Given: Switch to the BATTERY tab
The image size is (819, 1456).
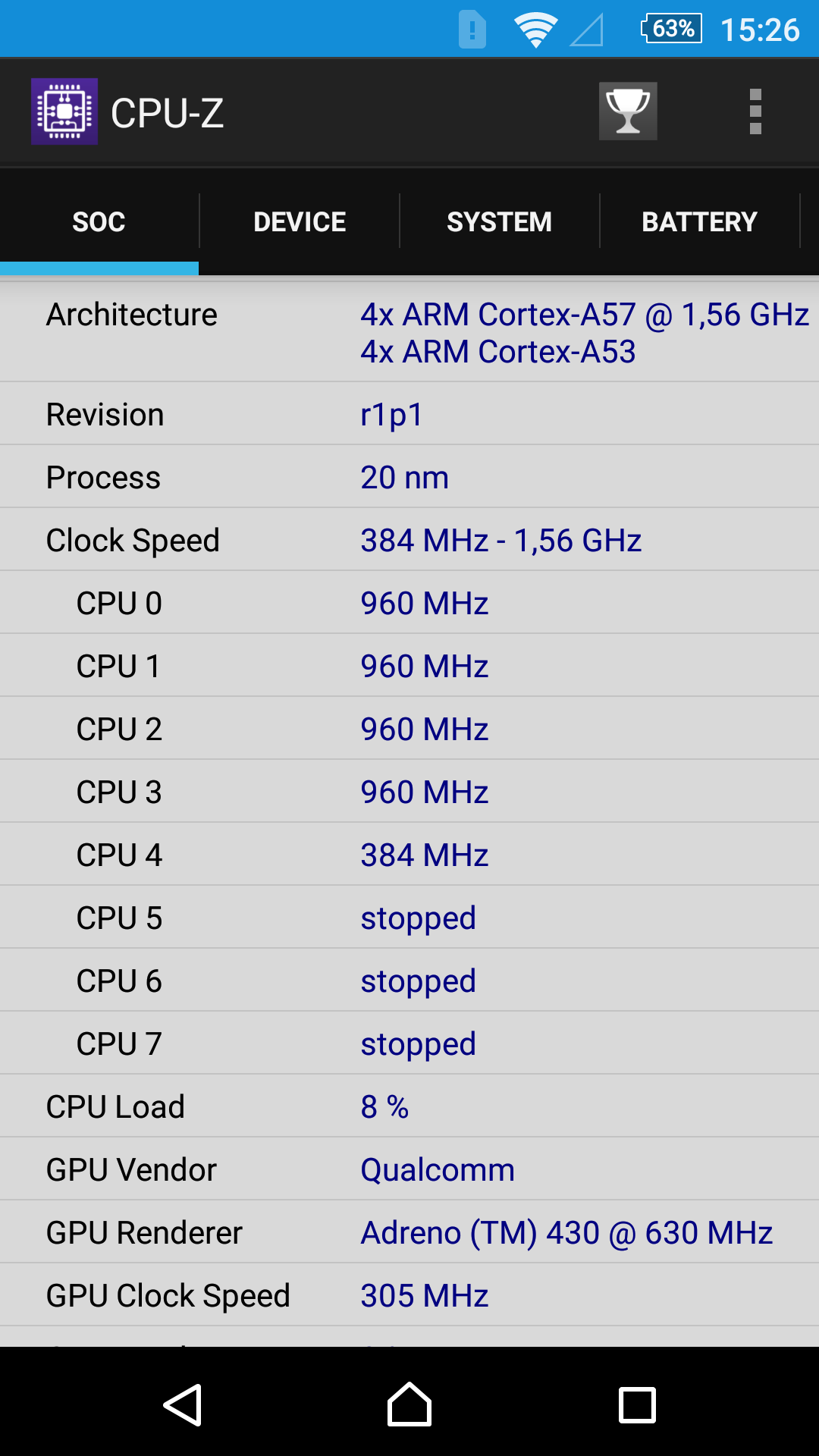Looking at the screenshot, I should coord(700,221).
